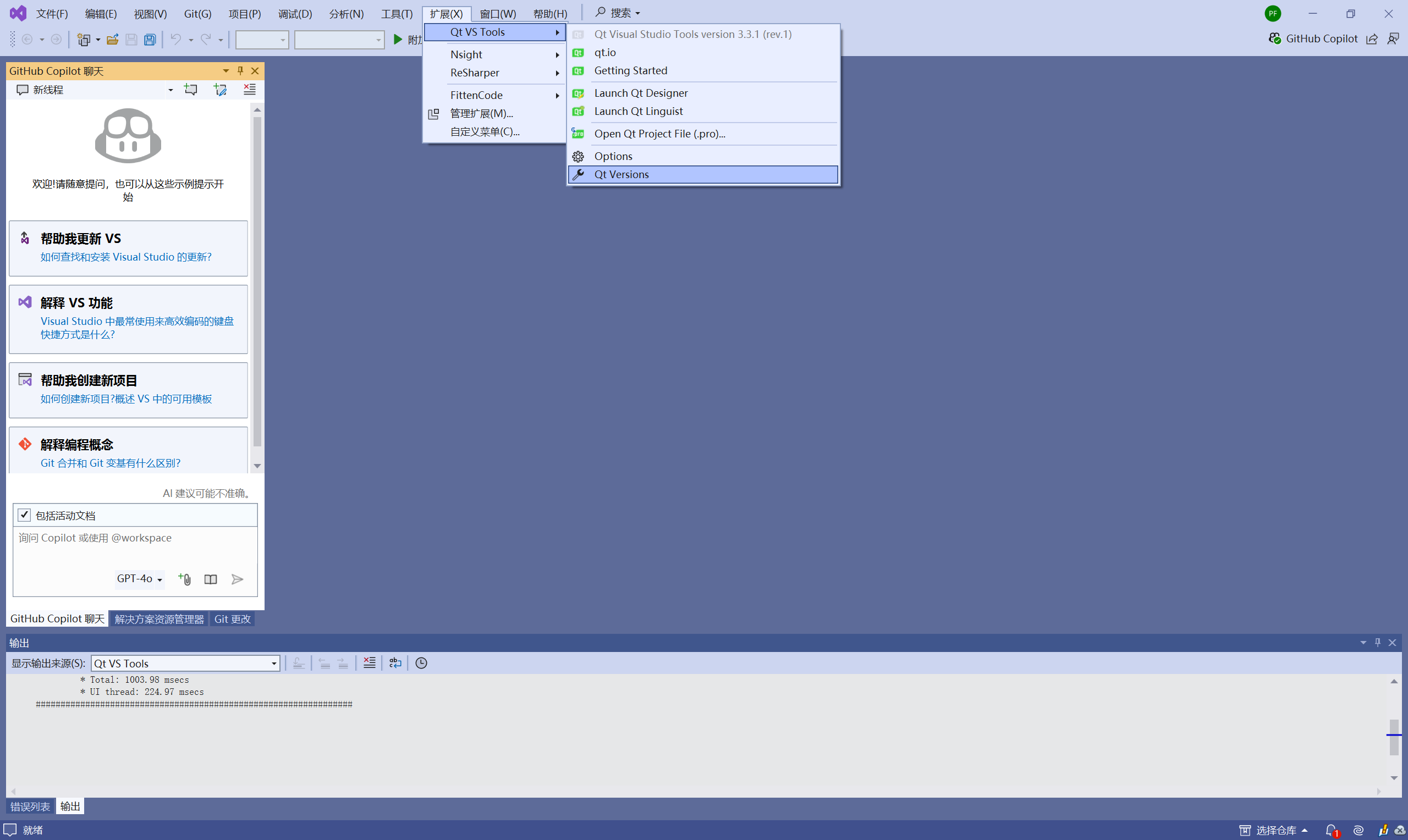Open the solution configuration combo box
The width and height of the screenshot is (1408, 840).
(x=262, y=40)
